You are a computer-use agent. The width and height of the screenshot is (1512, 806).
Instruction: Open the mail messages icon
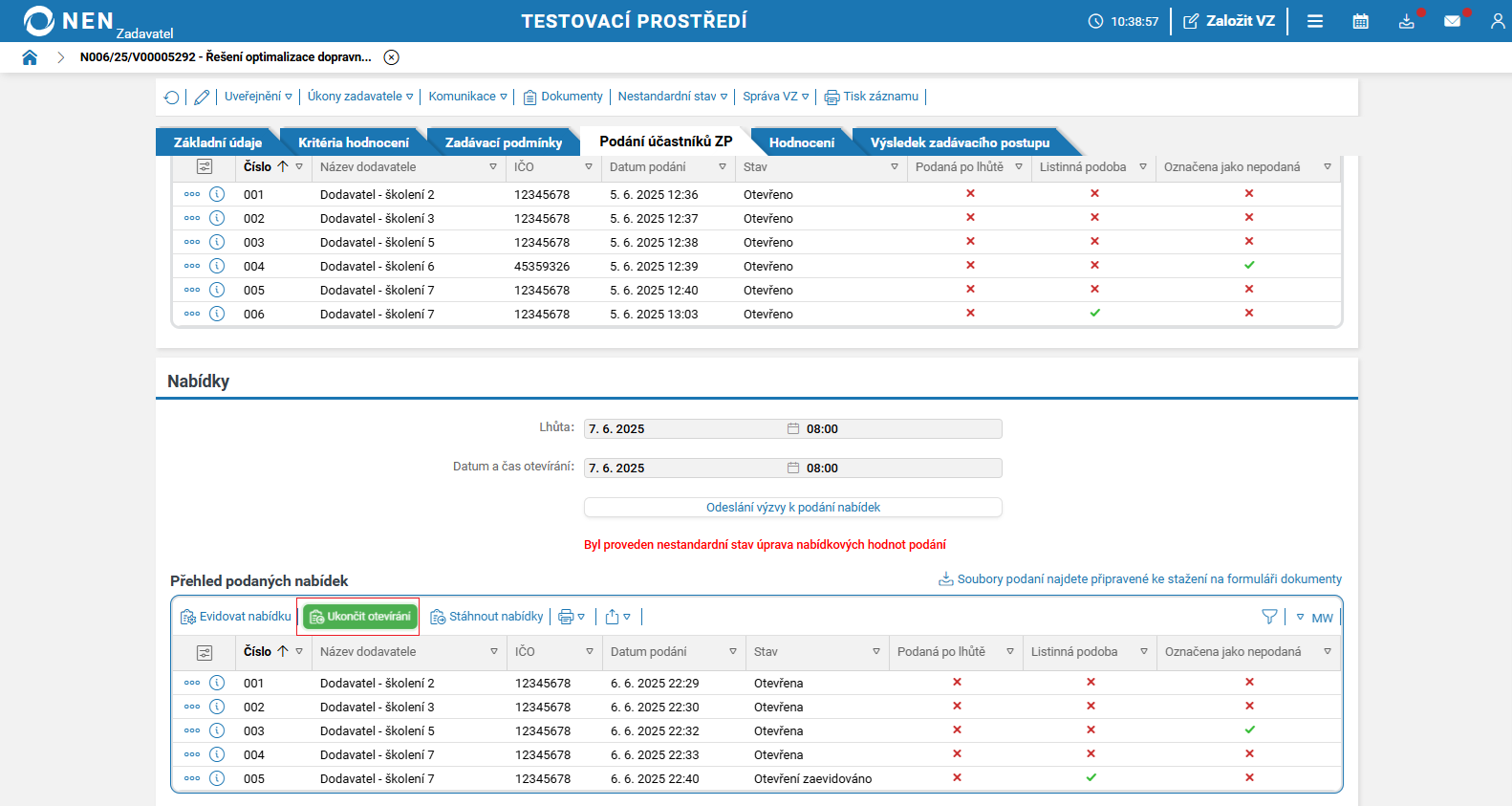pyautogui.click(x=1452, y=21)
